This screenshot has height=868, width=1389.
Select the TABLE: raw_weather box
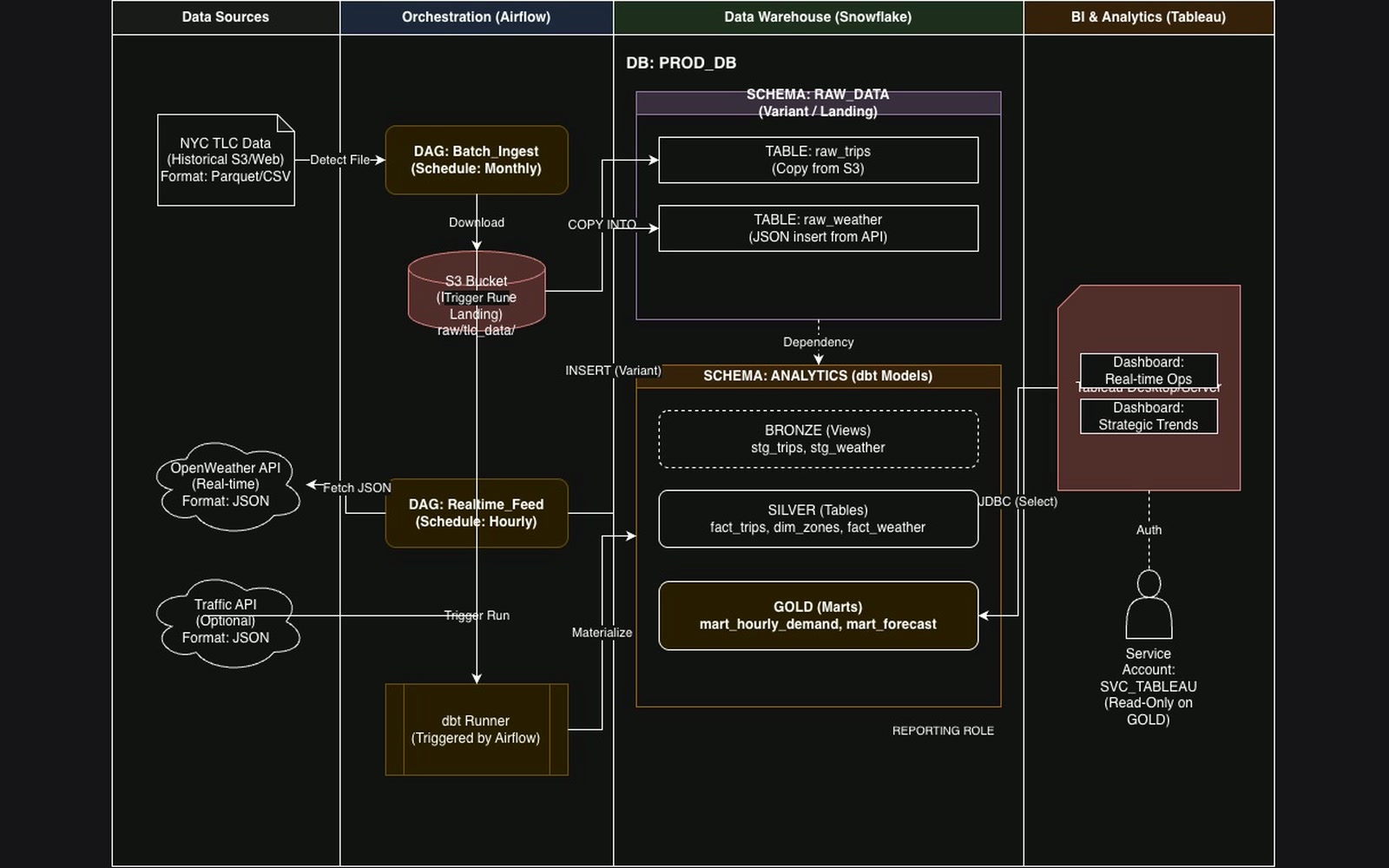pos(819,228)
